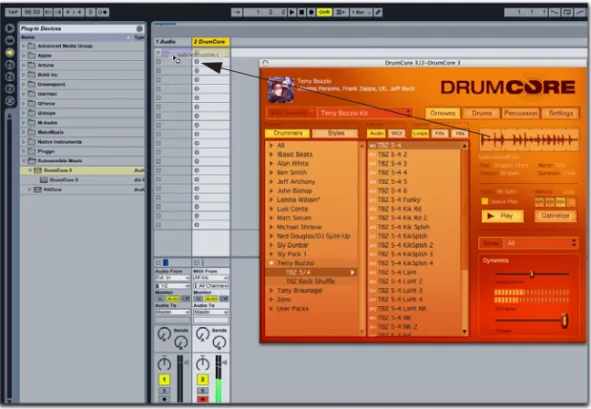
Task: Collapse the DrumCore 3 tree item
Action: click(x=30, y=170)
